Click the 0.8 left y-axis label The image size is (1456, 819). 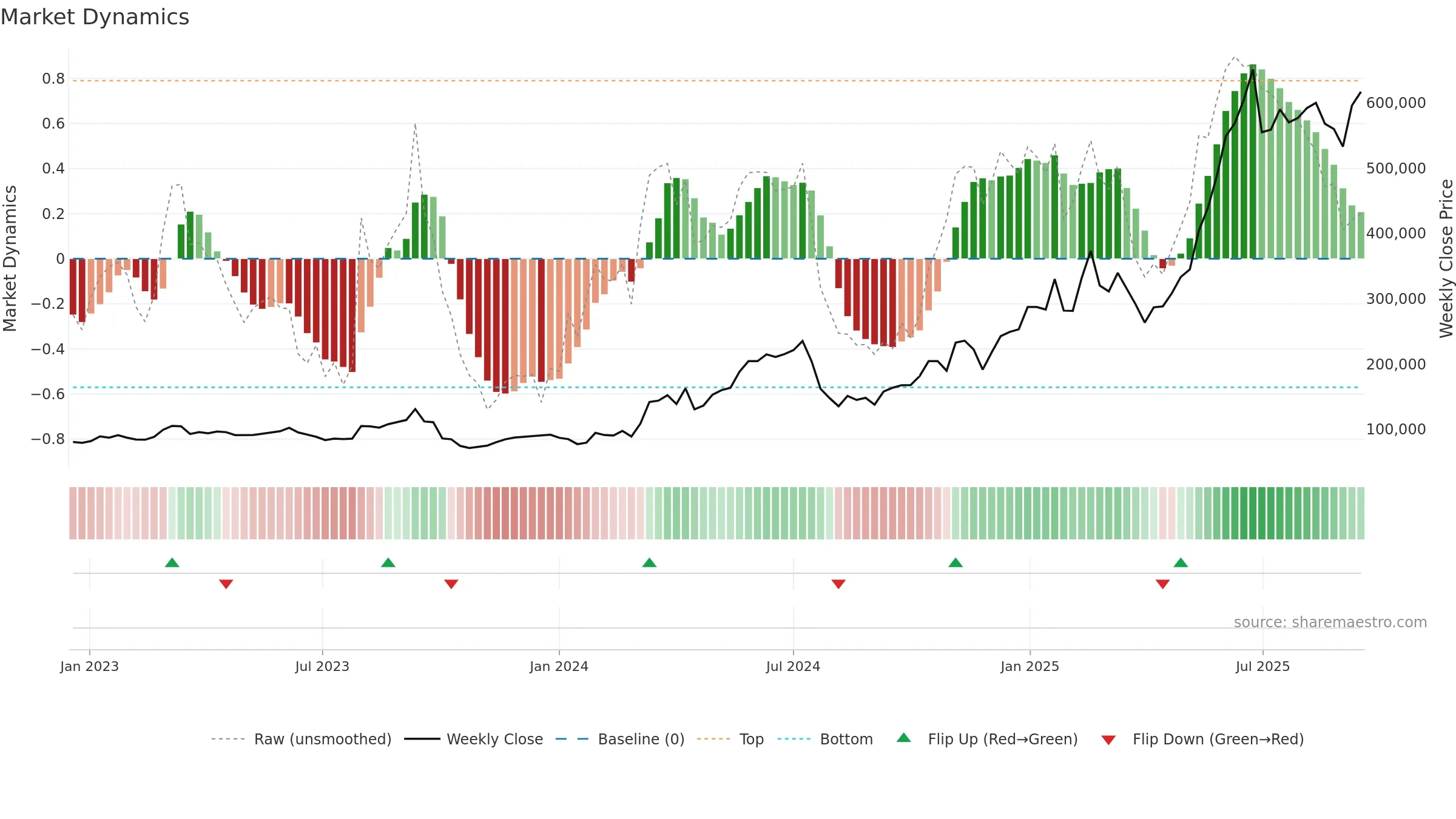click(x=53, y=79)
